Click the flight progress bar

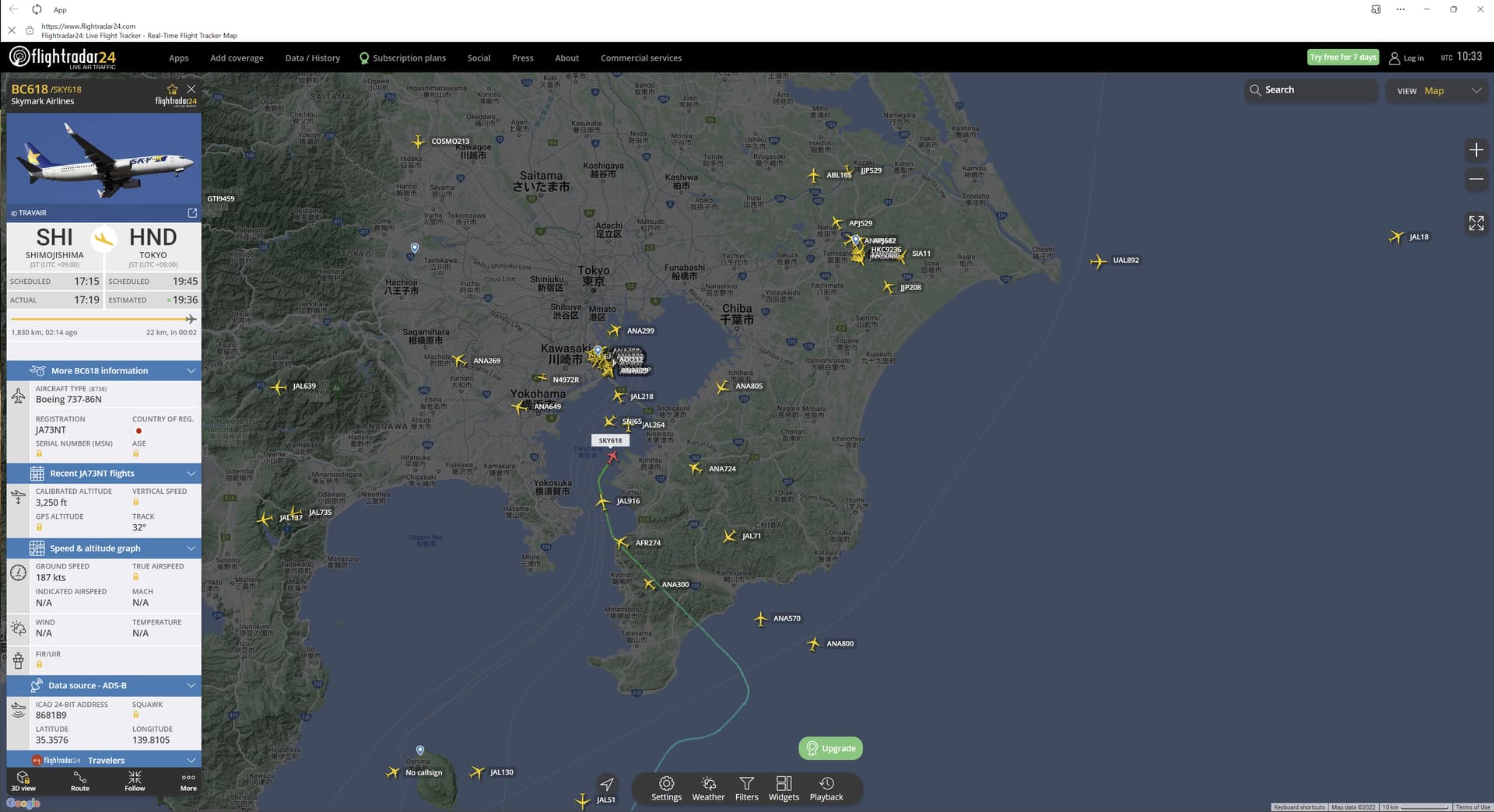103,319
